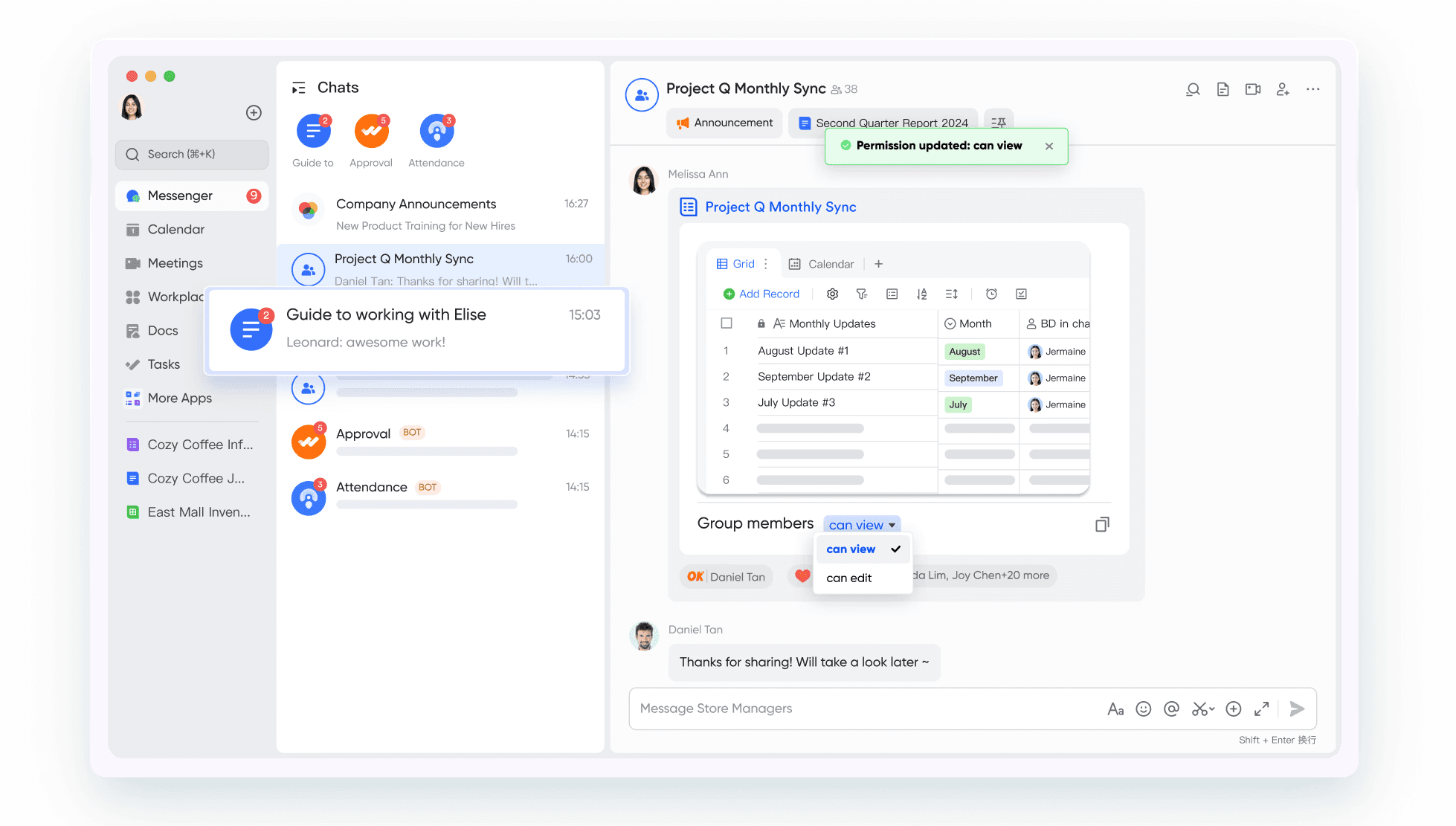Viewport: 1456px width, 826px height.
Task: Tick the select-all checkbox in grid header
Action: click(x=727, y=323)
